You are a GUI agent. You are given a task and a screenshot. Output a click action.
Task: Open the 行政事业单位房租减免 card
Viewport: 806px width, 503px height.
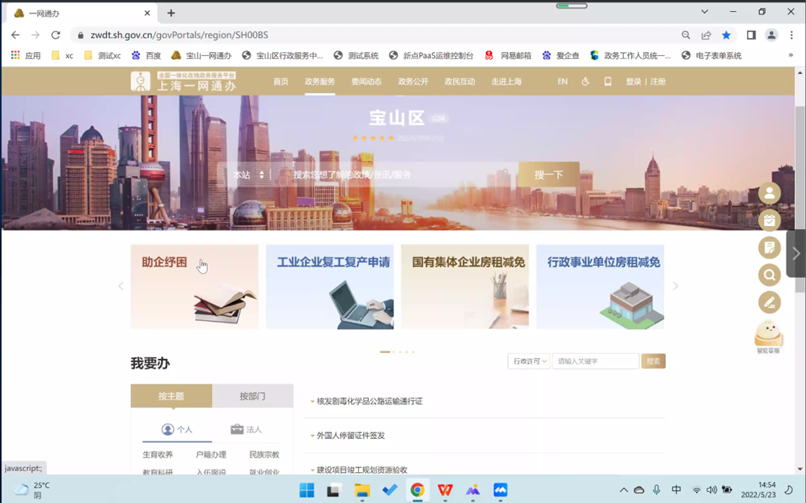tap(600, 287)
